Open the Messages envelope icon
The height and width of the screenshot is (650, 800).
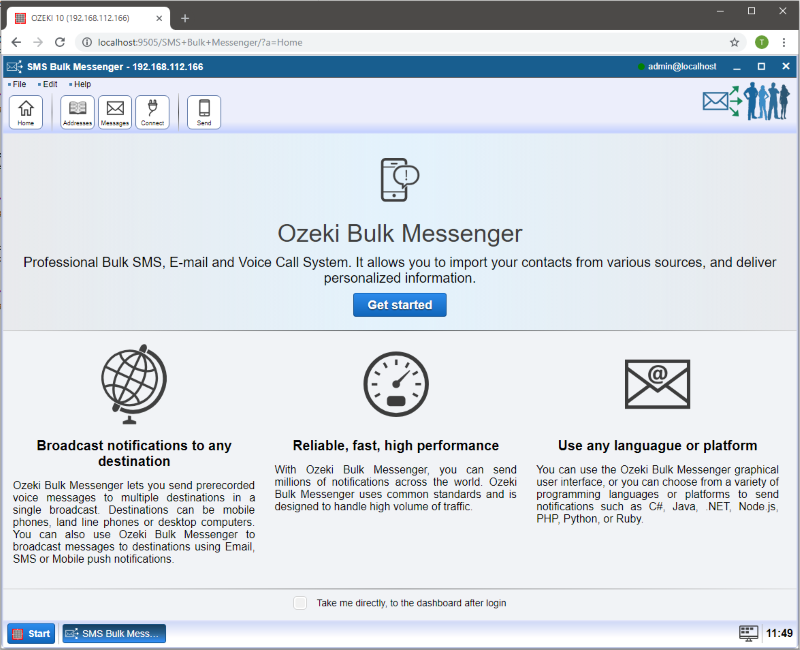[115, 112]
